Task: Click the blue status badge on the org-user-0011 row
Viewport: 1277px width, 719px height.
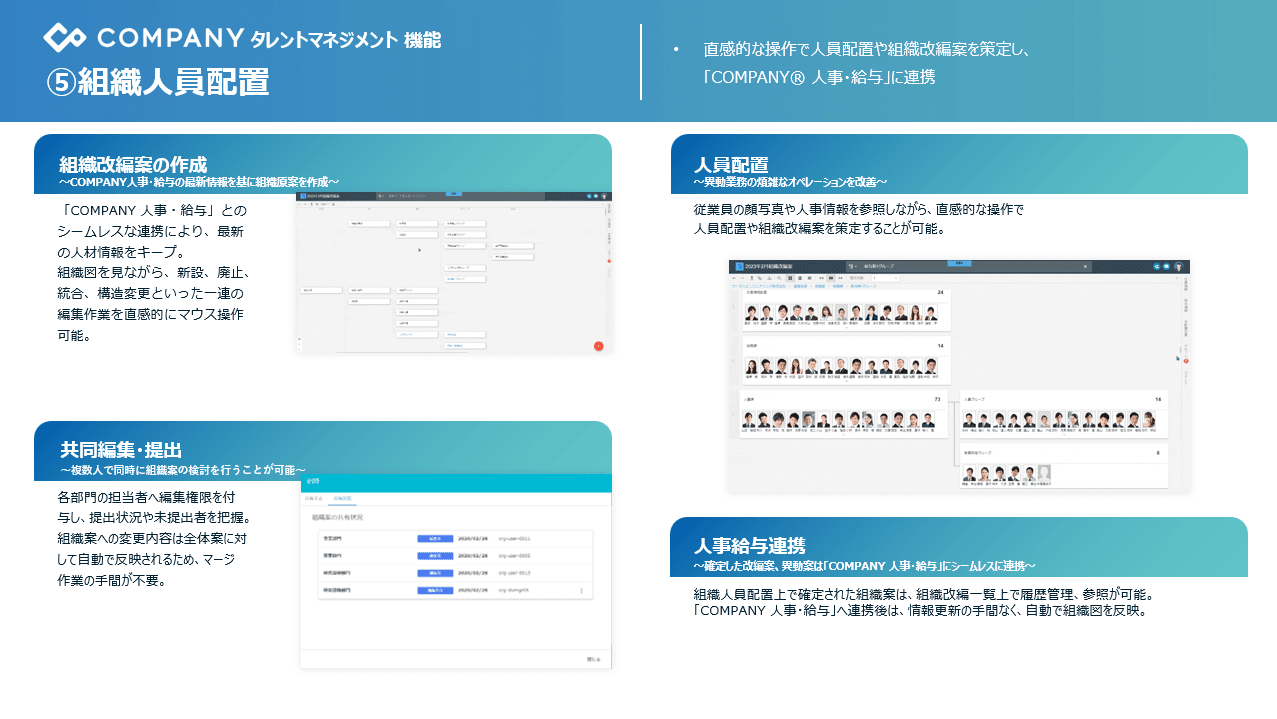Action: pos(435,538)
